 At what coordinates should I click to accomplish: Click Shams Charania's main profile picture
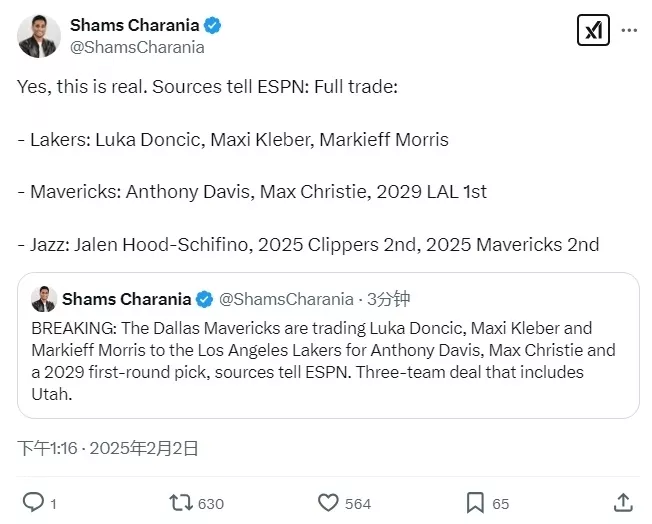39,36
